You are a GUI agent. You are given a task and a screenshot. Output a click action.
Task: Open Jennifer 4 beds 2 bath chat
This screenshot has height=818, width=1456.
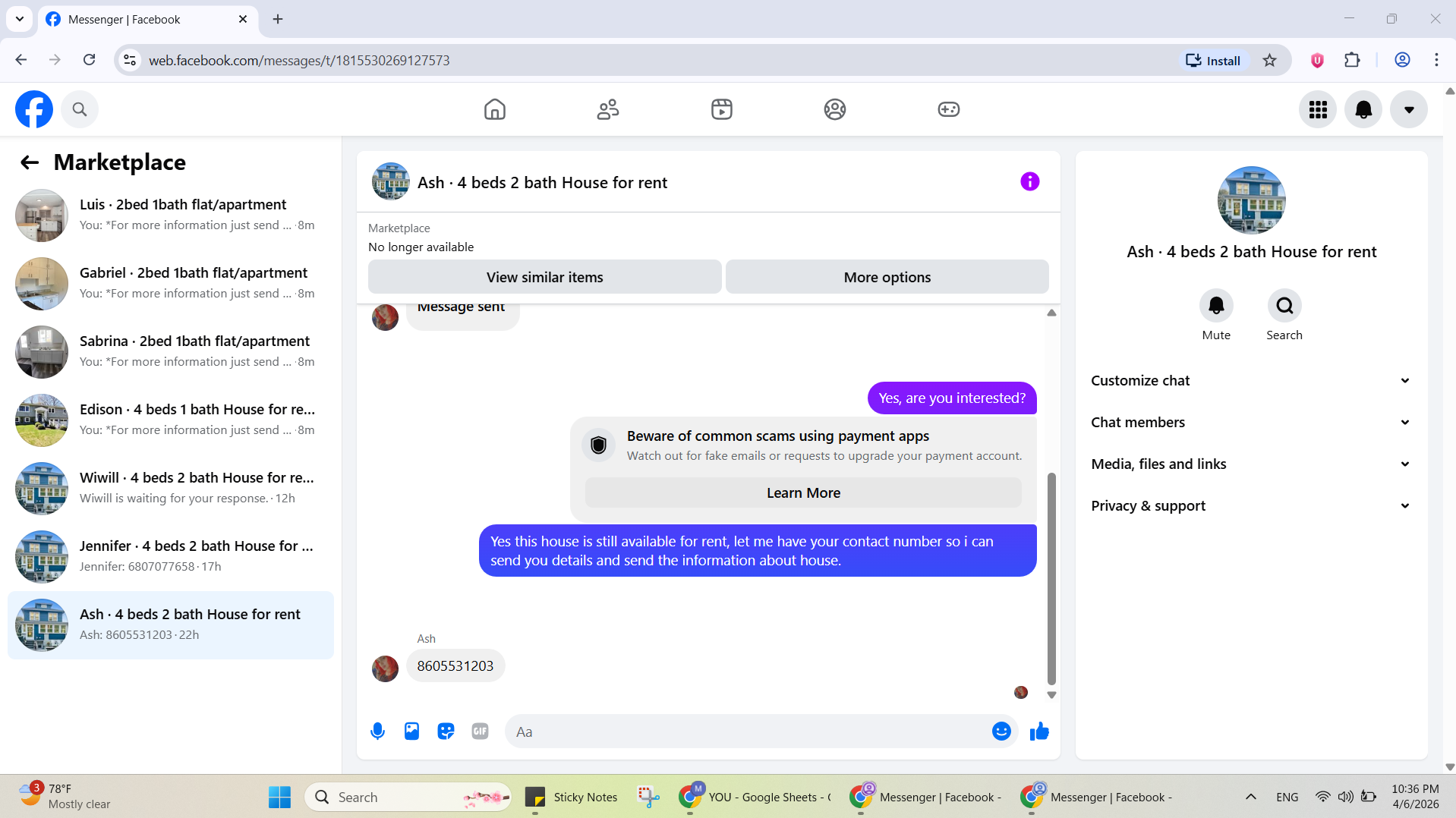pos(171,557)
